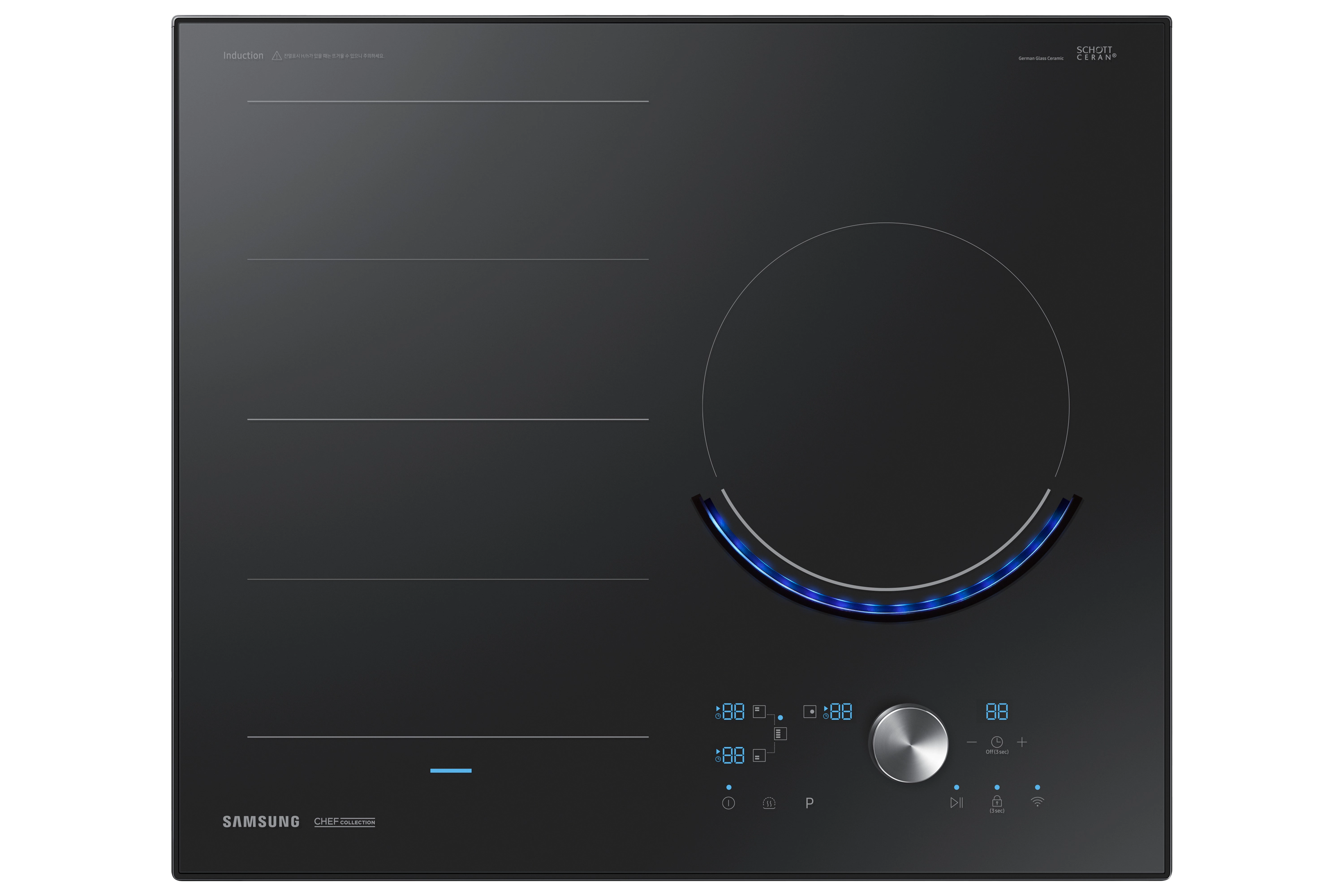Select the round right burner zone icon
1344x896 pixels.
(x=810, y=711)
